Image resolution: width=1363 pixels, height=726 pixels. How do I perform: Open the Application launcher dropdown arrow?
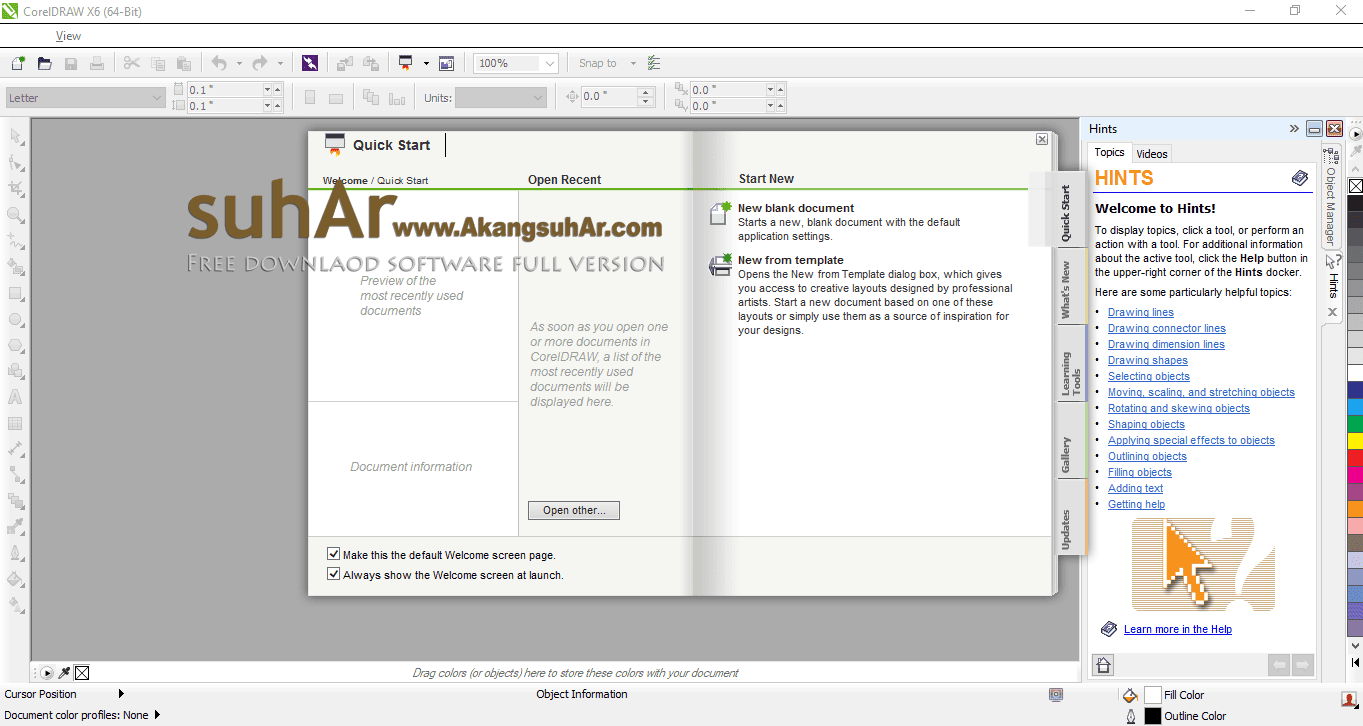click(425, 63)
